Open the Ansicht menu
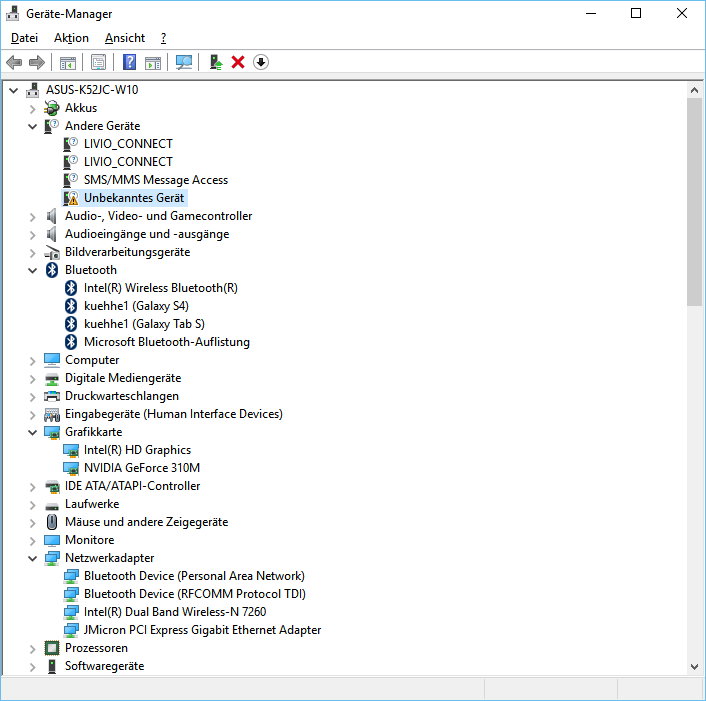The image size is (706, 701). (125, 38)
